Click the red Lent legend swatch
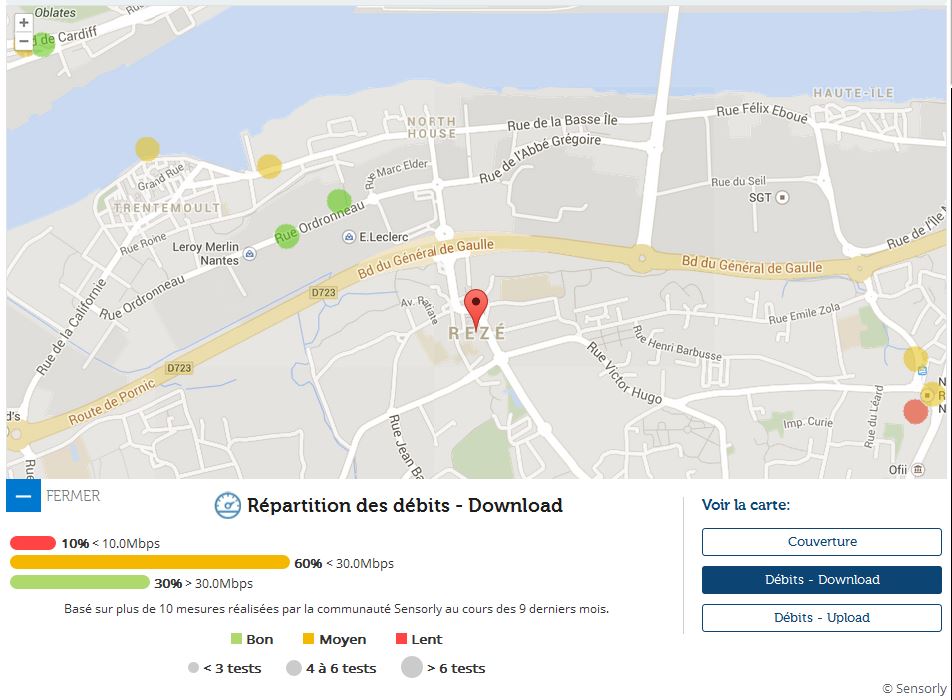 402,639
